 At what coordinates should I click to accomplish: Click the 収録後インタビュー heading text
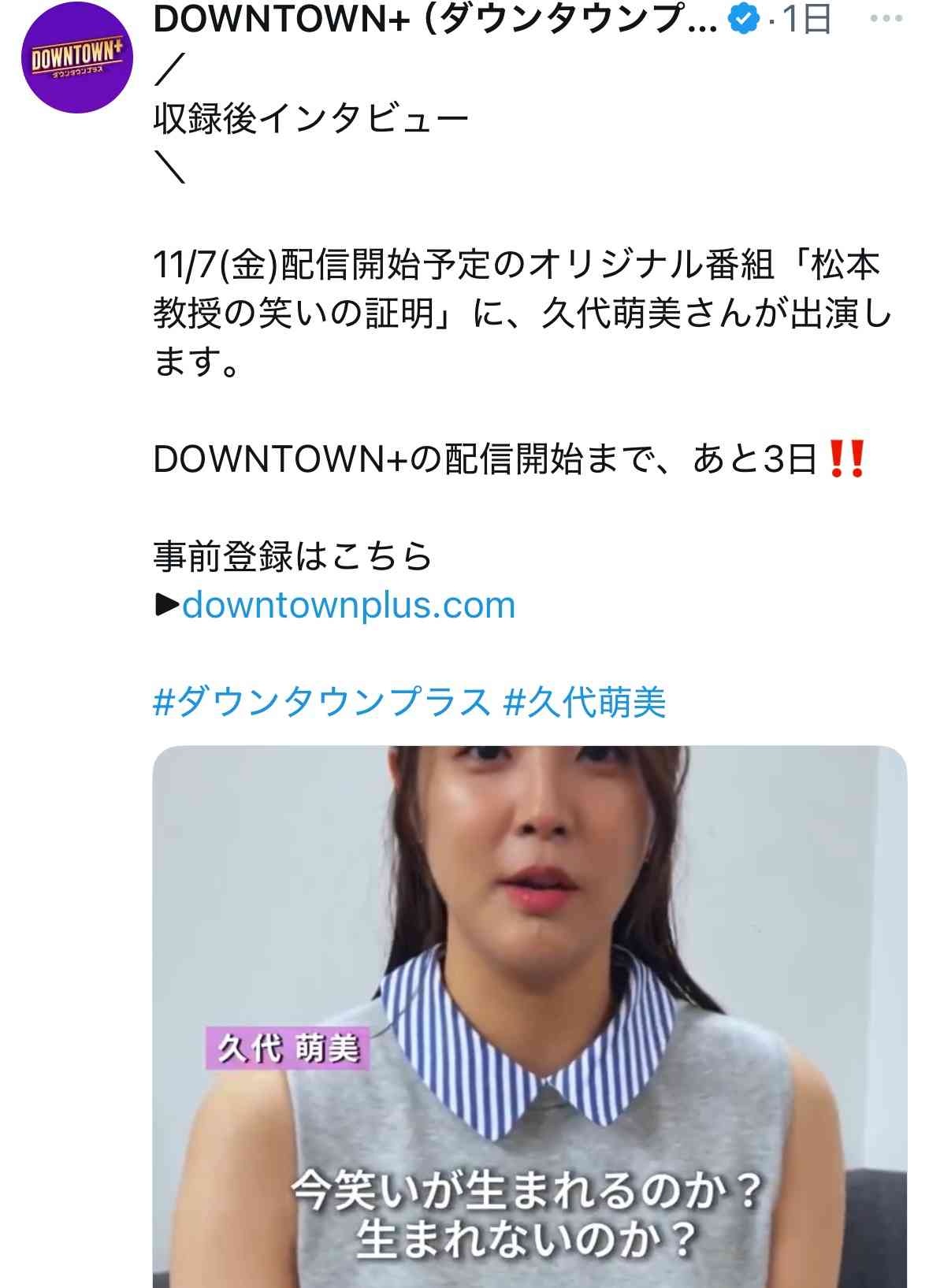311,119
